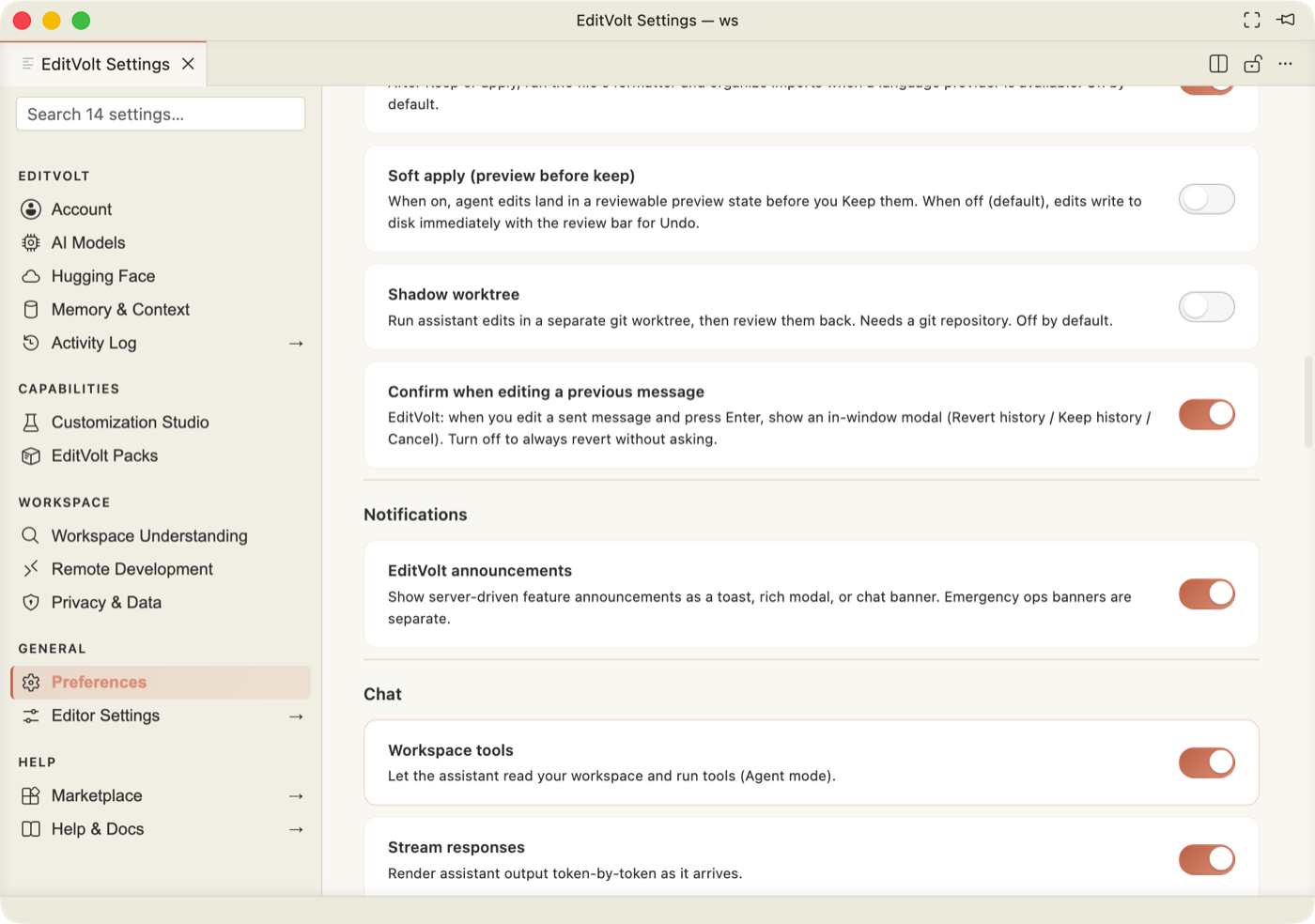Open Remote Development icon in sidebar
This screenshot has height=924, width=1315.
coord(31,569)
